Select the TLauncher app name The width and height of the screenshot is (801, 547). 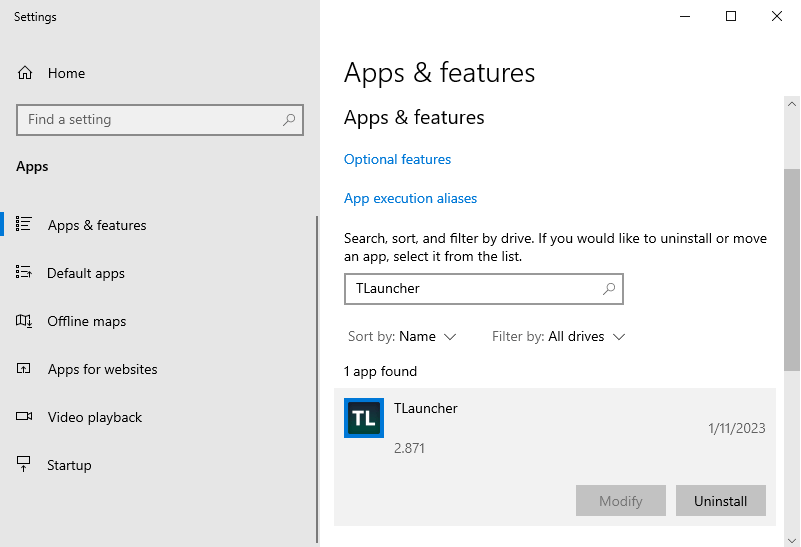point(426,409)
